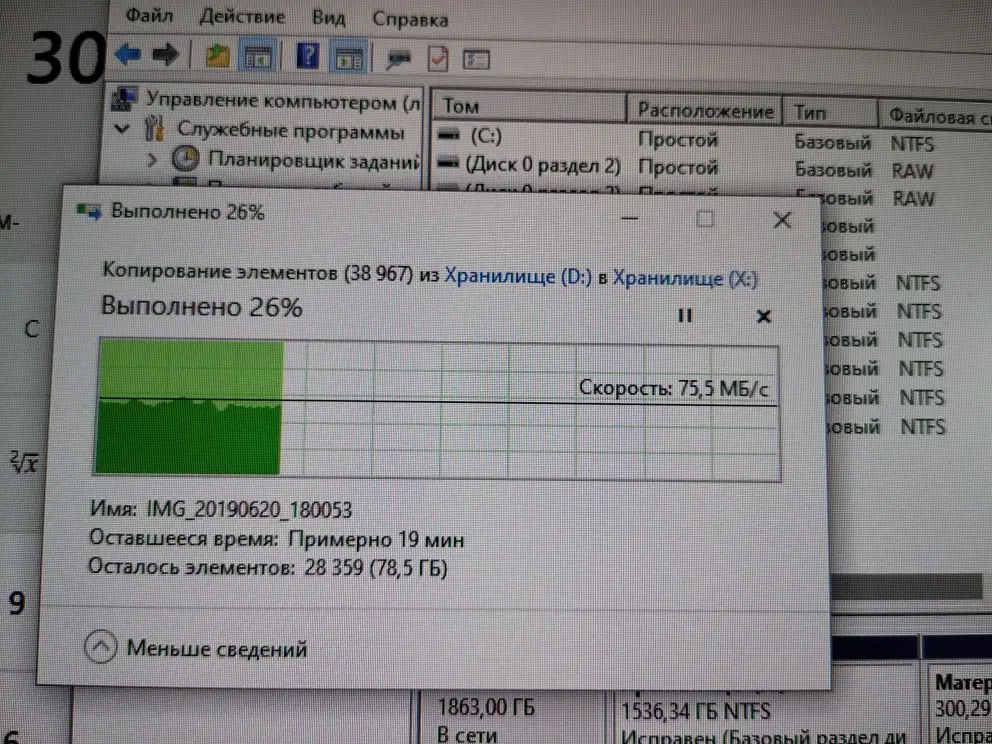Screen dimensions: 992x744
Task: Click RAW cell in Диск 0 раздел 2 row
Action: tap(913, 171)
